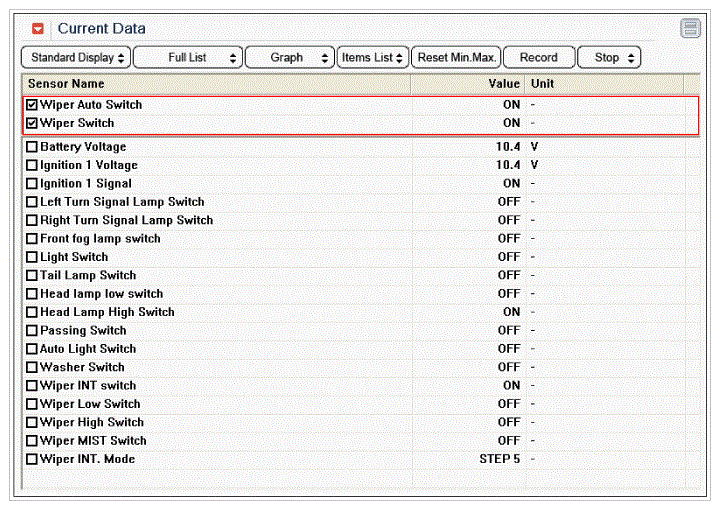The height and width of the screenshot is (510, 720).
Task: Expand the Full List dropdown
Action: point(188,58)
